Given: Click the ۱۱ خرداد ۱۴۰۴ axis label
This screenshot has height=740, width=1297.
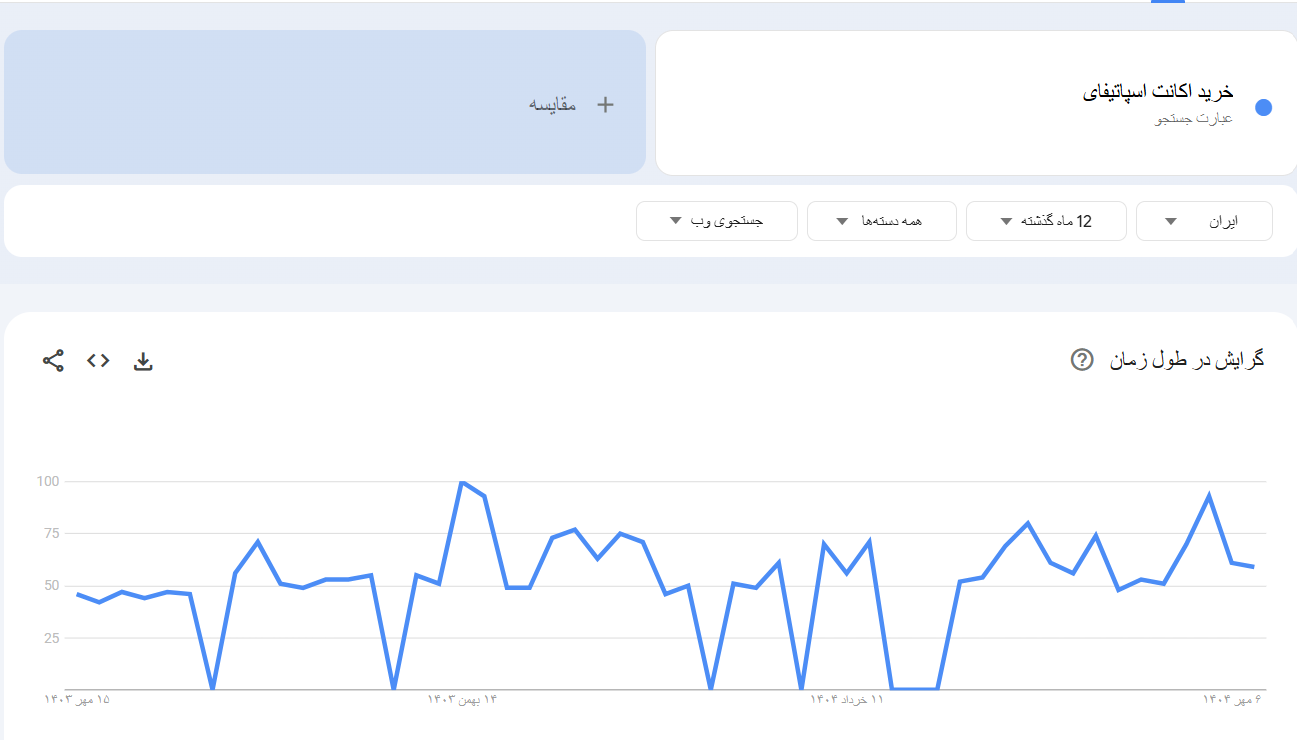Looking at the screenshot, I should [847, 699].
